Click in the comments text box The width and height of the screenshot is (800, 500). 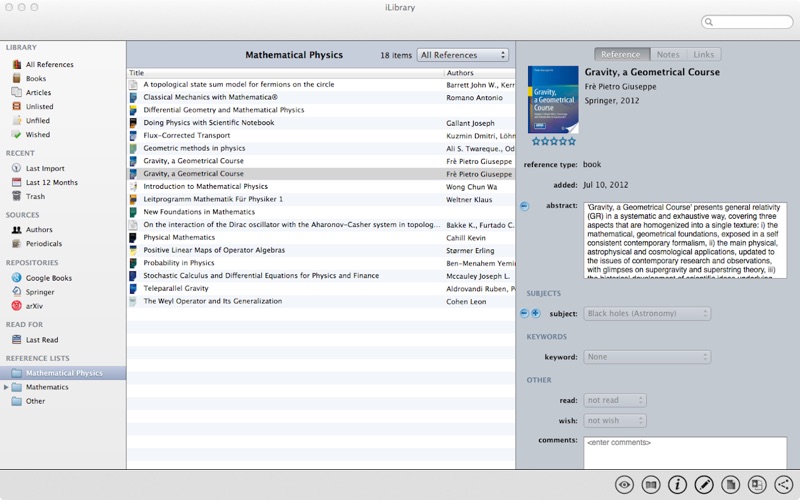pos(685,453)
